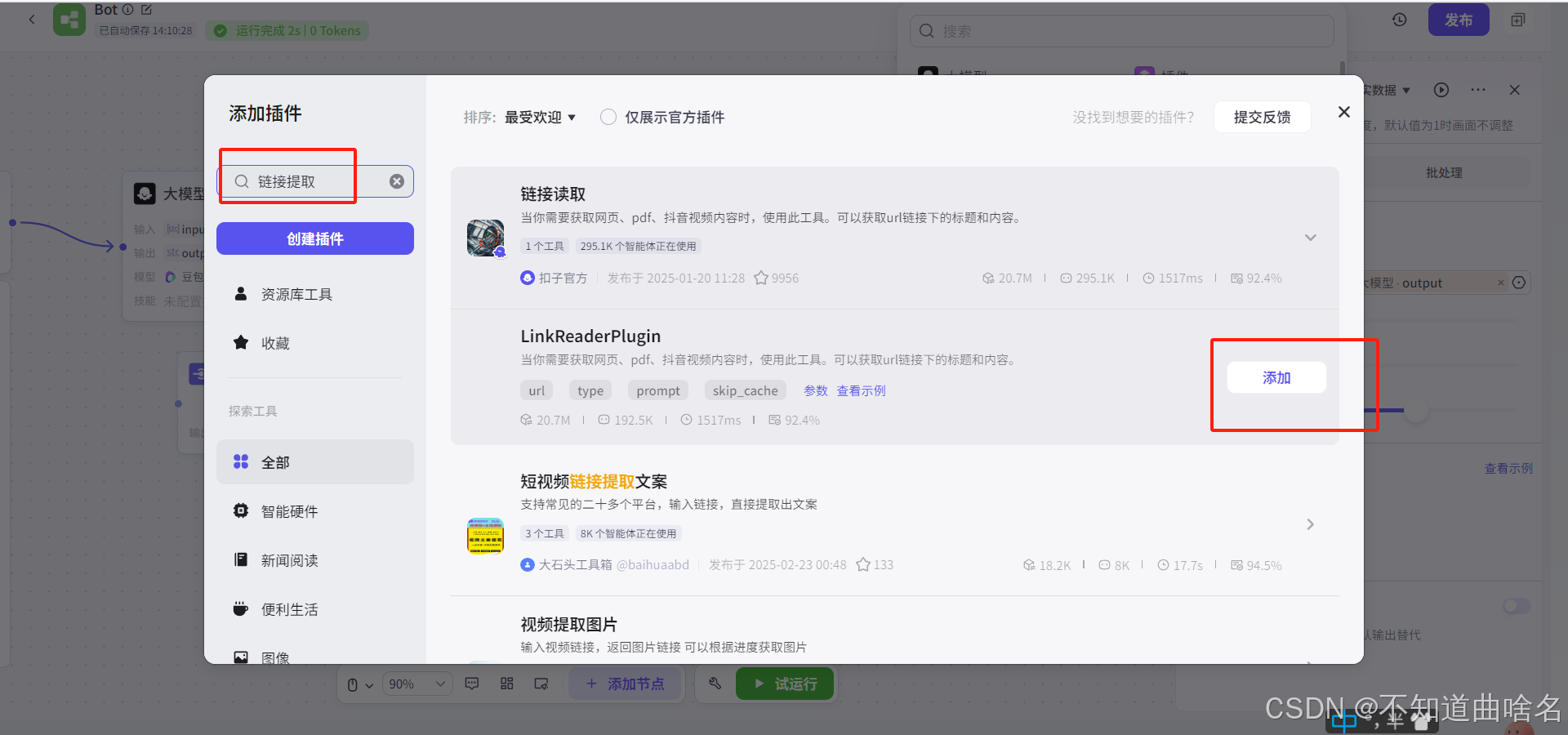
Task: Open the 最受欢迎 sort dropdown
Action: pos(540,117)
